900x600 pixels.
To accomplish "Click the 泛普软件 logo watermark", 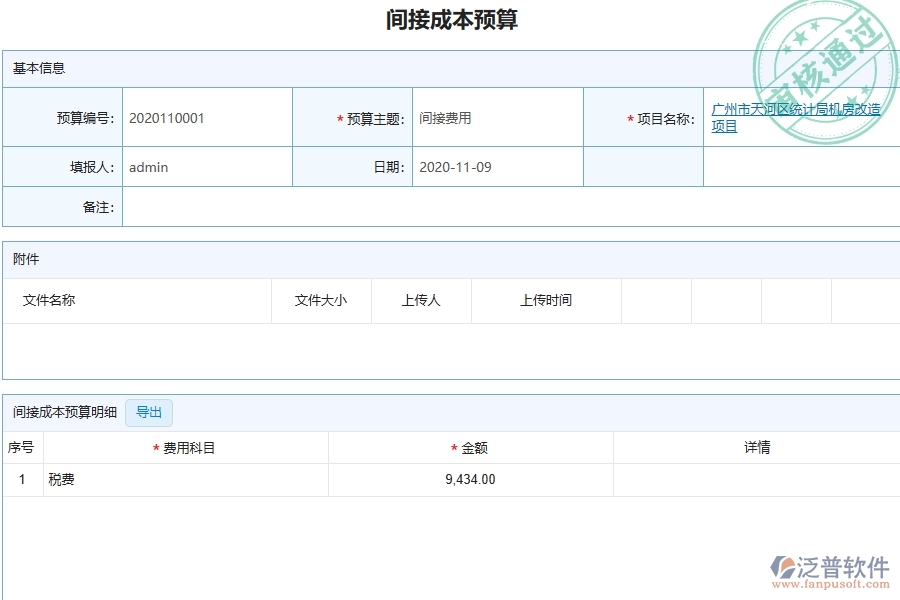I will click(829, 569).
